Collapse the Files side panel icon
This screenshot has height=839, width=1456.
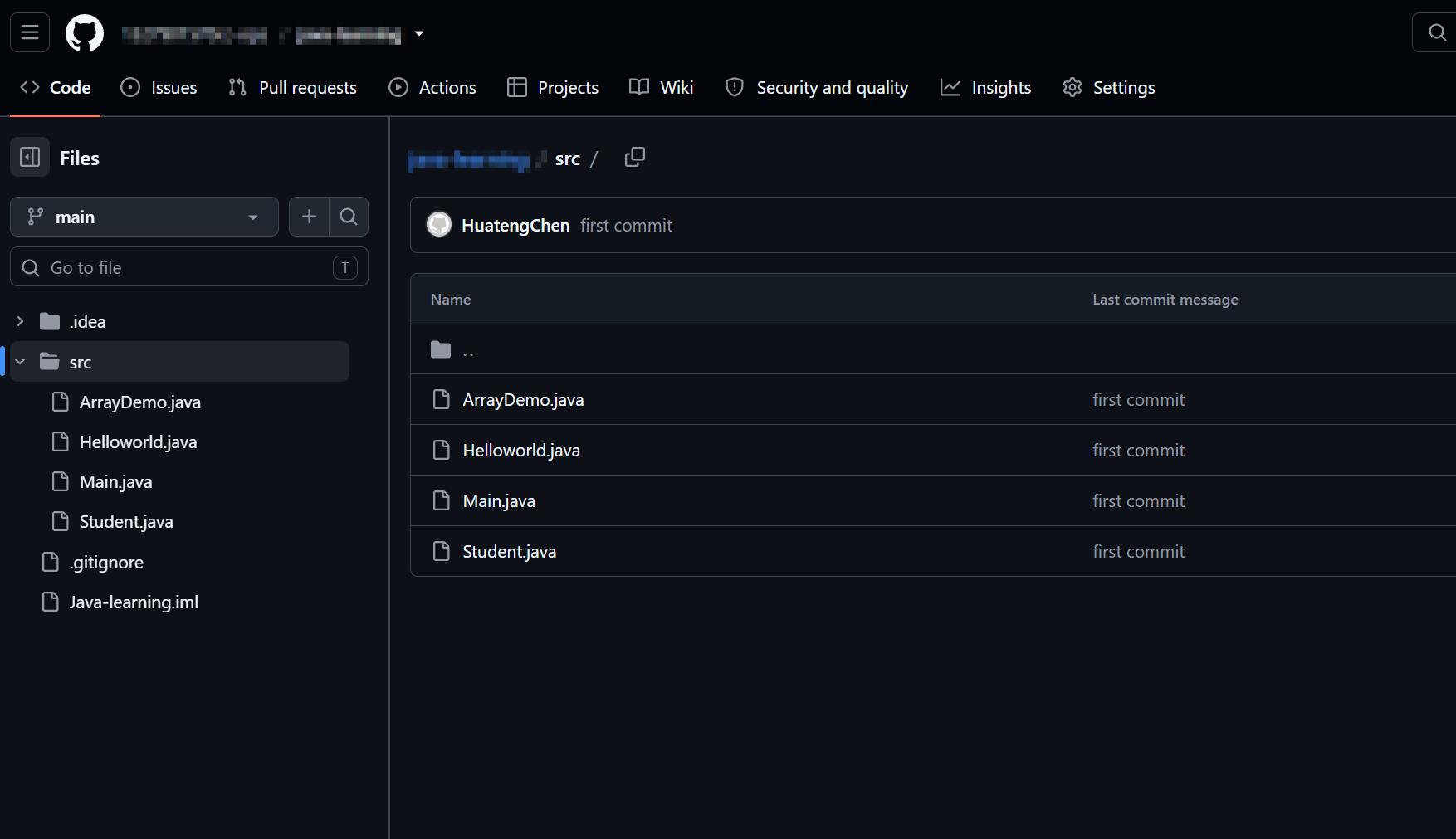[30, 157]
